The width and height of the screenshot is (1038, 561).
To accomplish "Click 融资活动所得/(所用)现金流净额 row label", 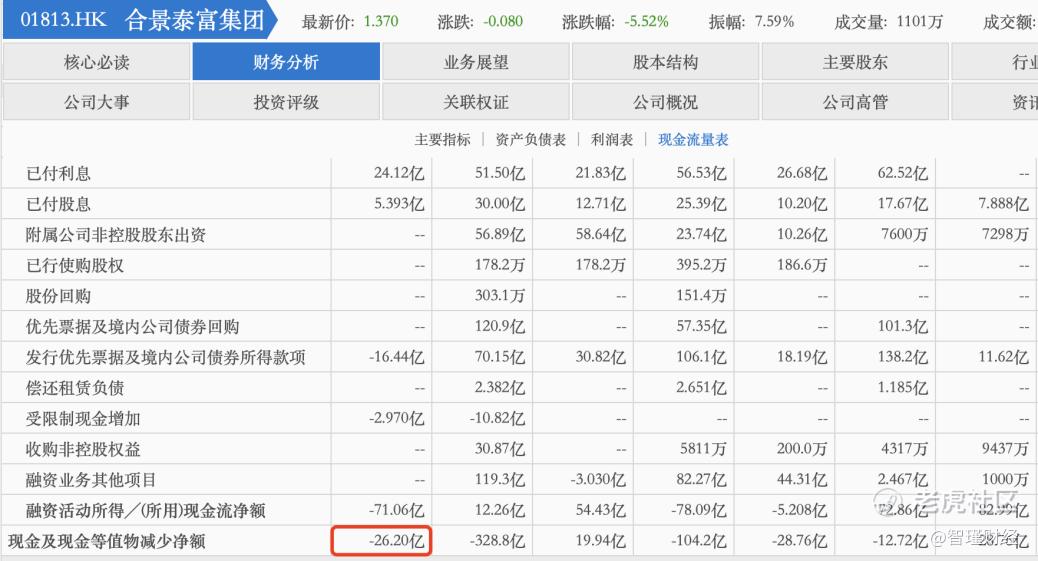I will tap(146, 511).
